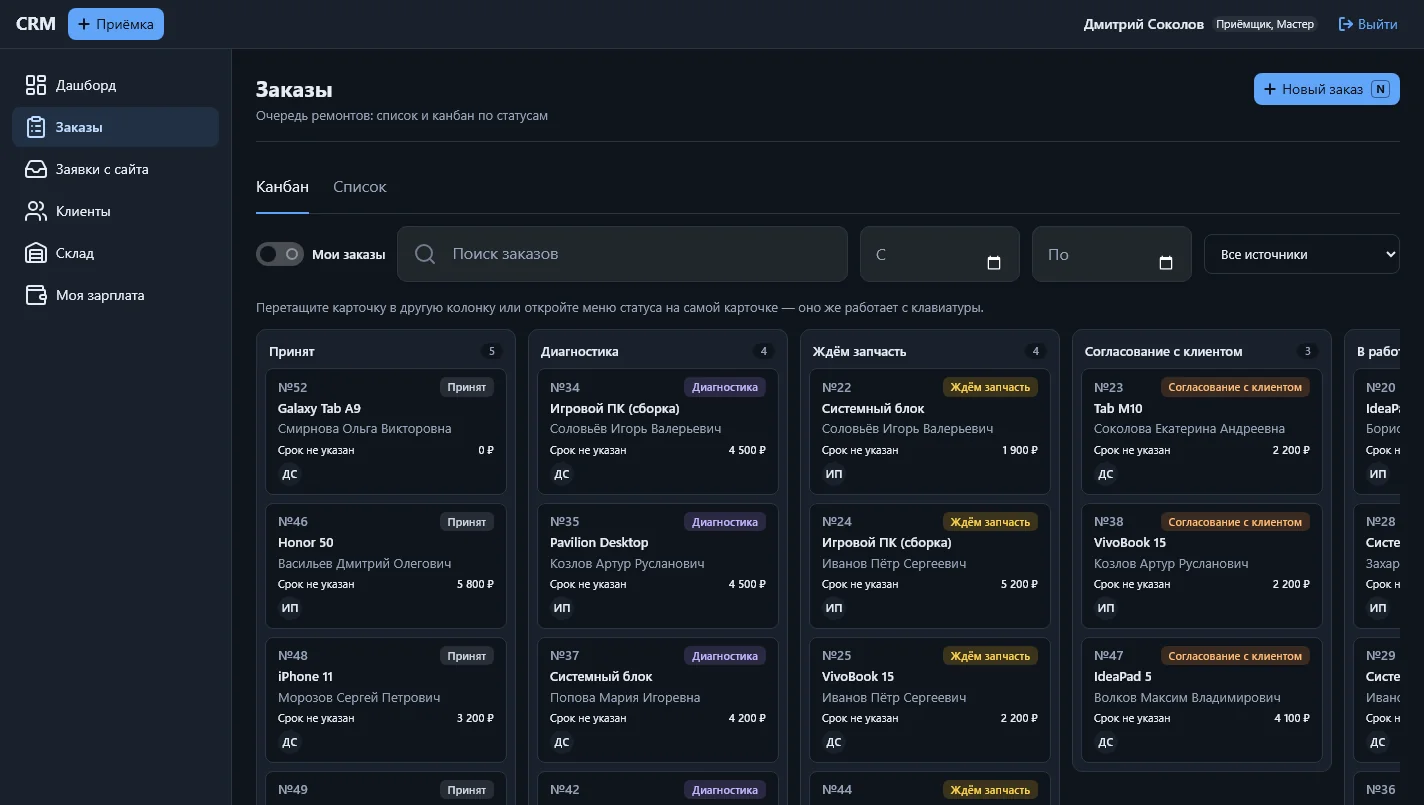Open the Принят status menu on order №46
The width and height of the screenshot is (1424, 805).
click(x=467, y=521)
